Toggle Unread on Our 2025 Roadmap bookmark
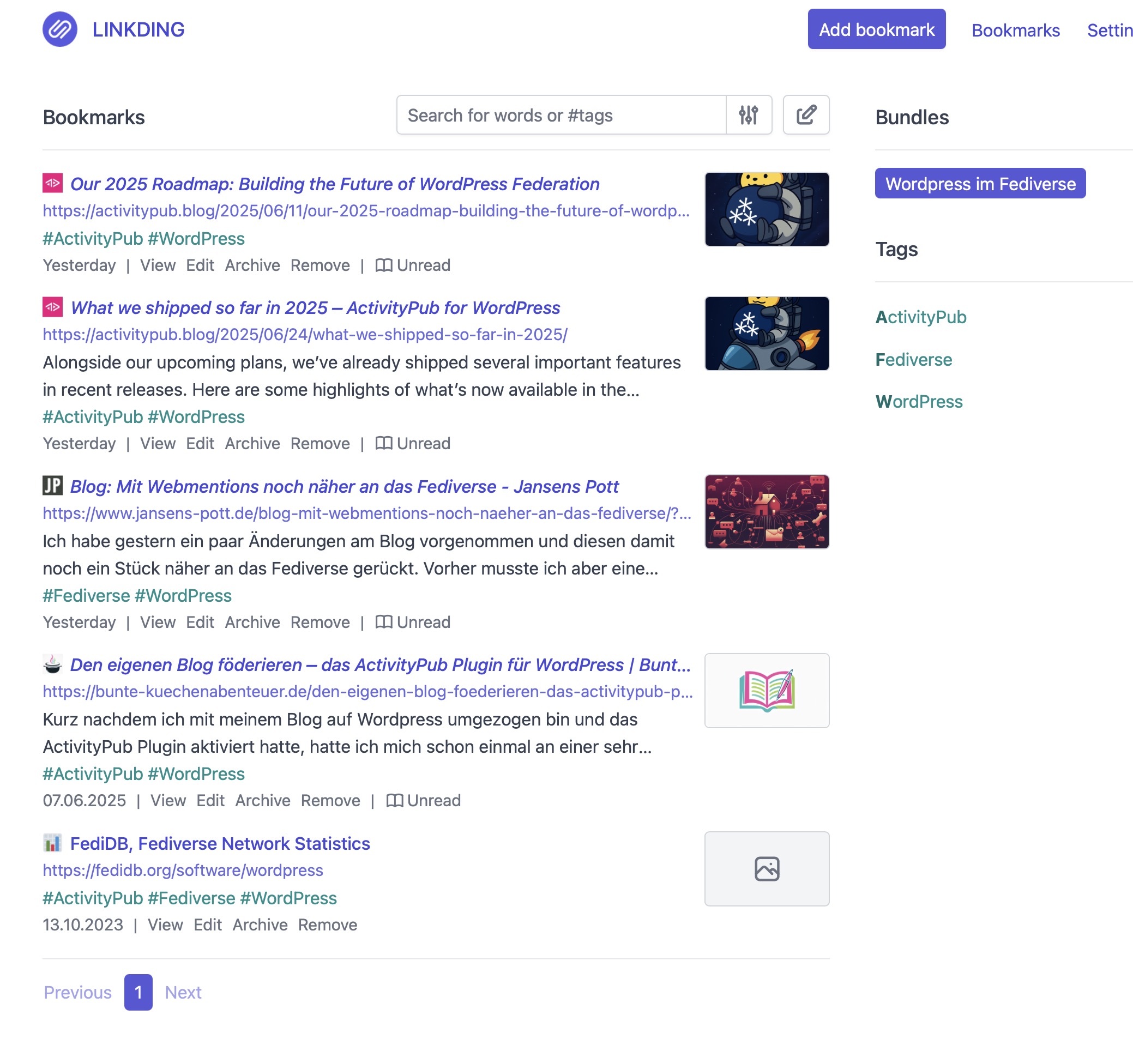The width and height of the screenshot is (1133, 1064). point(413,265)
